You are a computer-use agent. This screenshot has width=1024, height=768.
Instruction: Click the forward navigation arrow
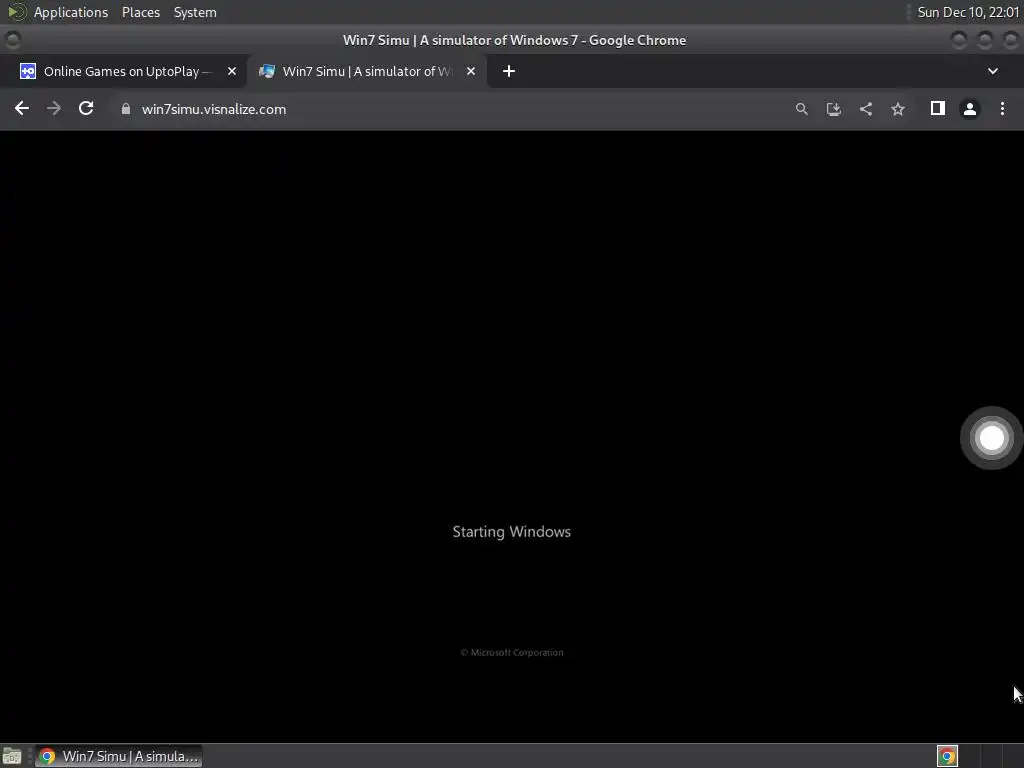(54, 108)
